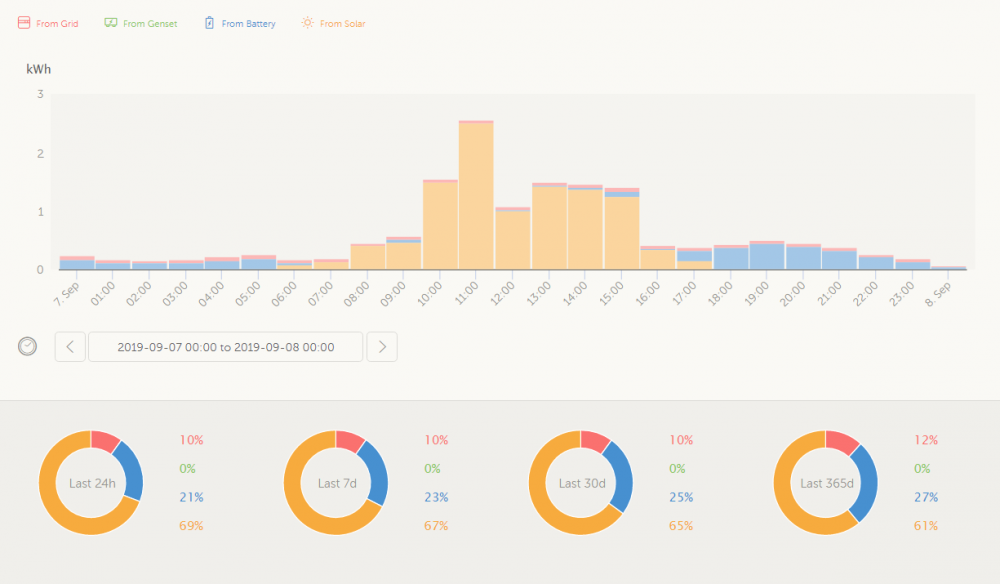This screenshot has height=584, width=1000.
Task: Select the Last 365d donut chart
Action: tap(826, 483)
